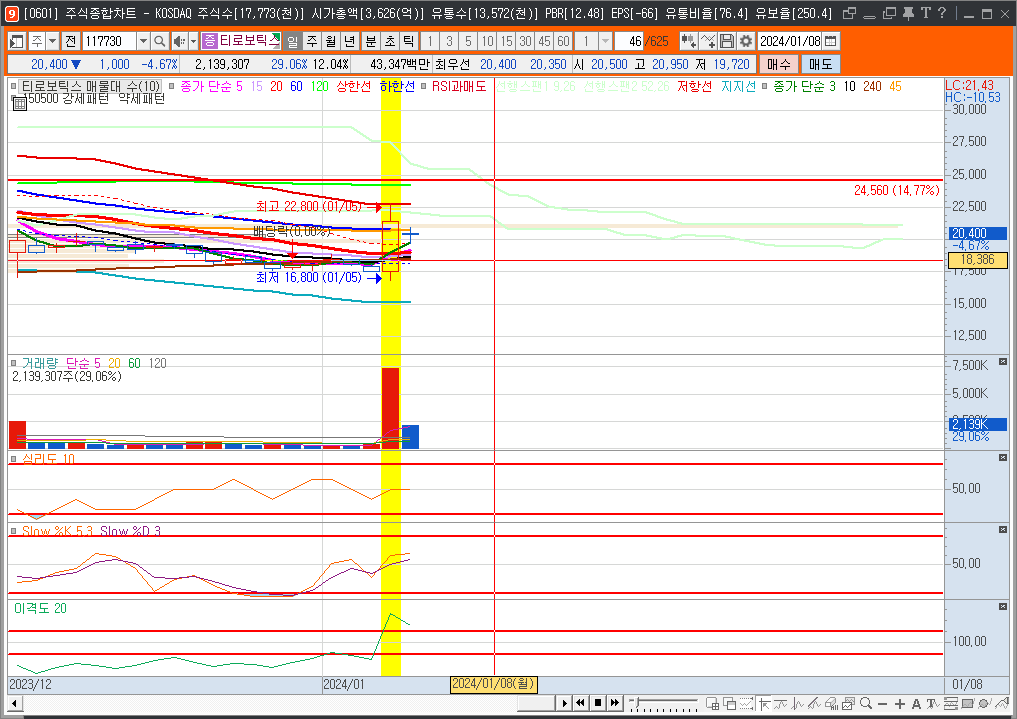Click the title bar T font icon

(926, 13)
